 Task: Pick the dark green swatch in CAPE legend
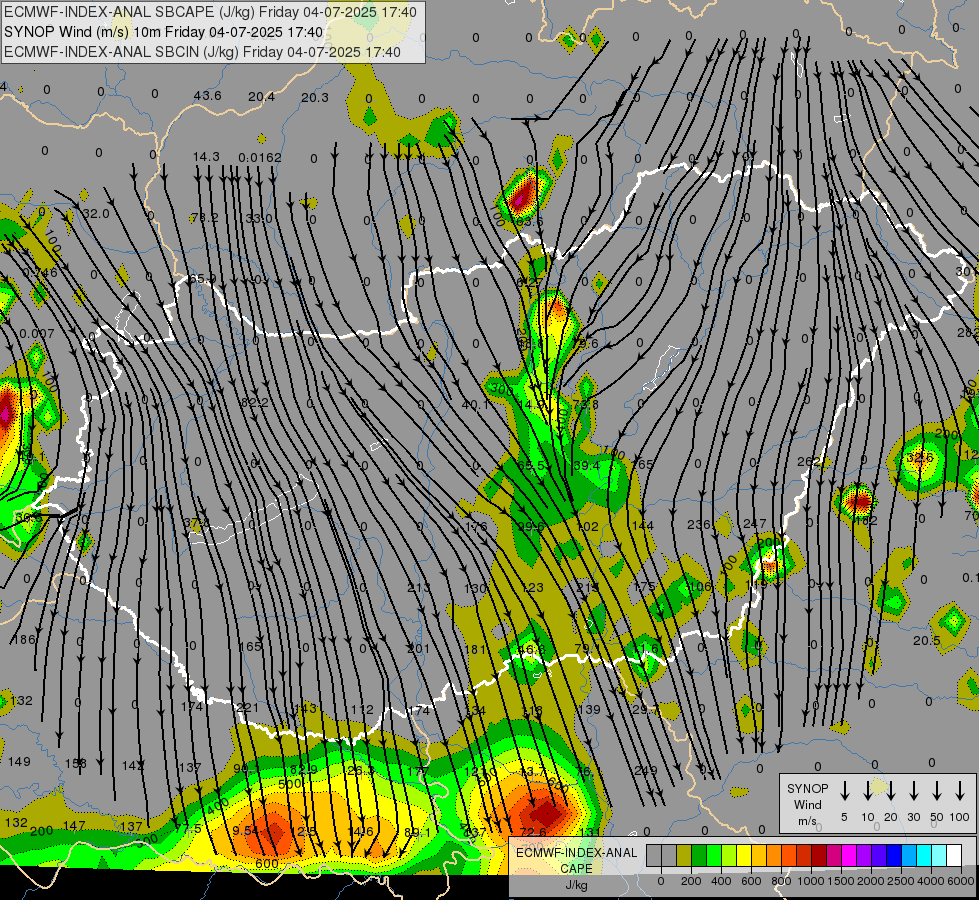click(699, 855)
